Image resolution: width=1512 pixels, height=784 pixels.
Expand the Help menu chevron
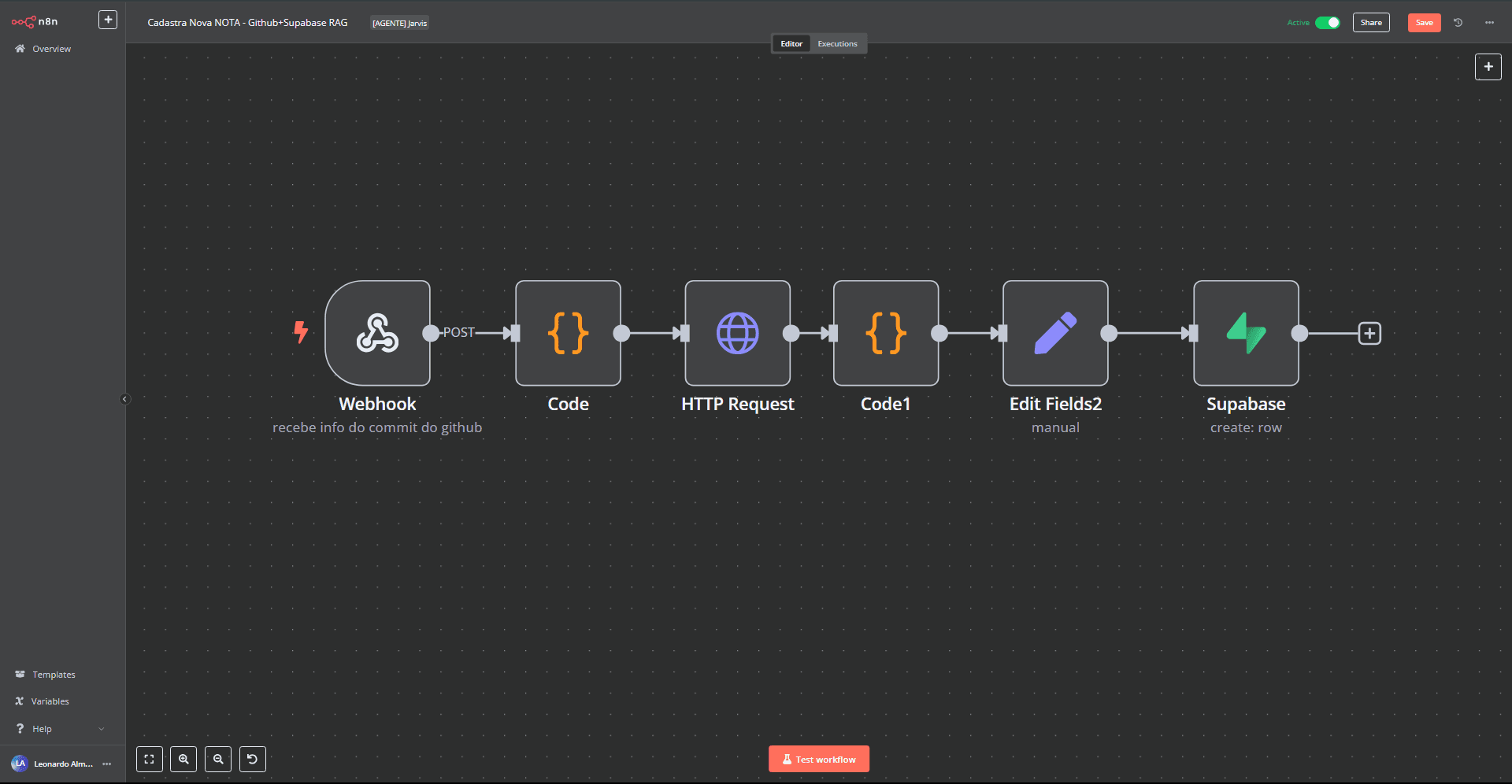point(102,729)
